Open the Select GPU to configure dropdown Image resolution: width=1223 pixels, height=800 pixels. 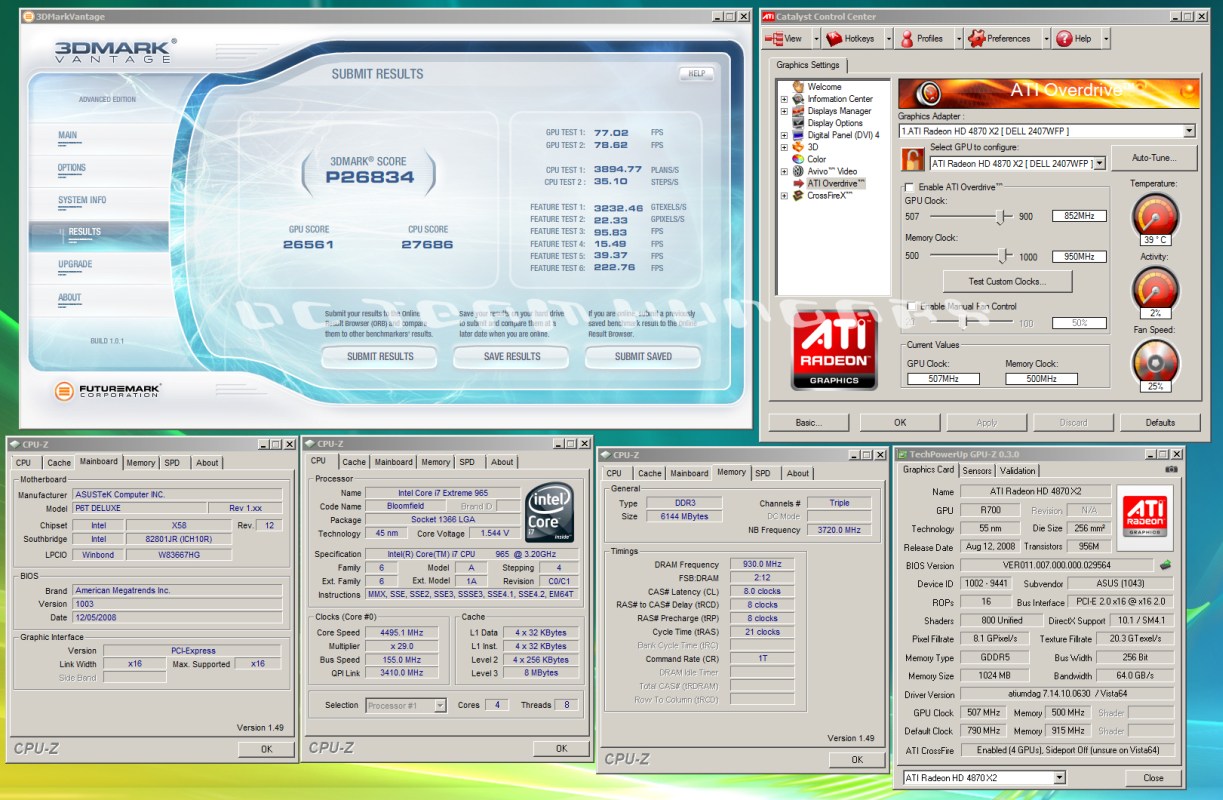pos(1100,163)
